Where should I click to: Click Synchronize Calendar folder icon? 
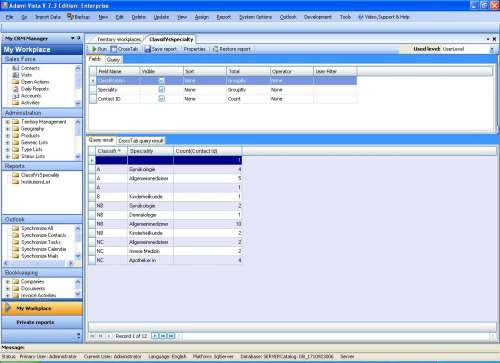(x=16, y=249)
